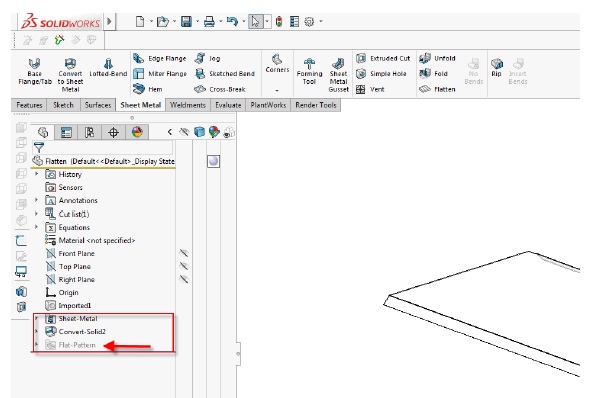This screenshot has height=398, width=589.
Task: Toggle visibility of Top Plane
Action: pyautogui.click(x=184, y=266)
